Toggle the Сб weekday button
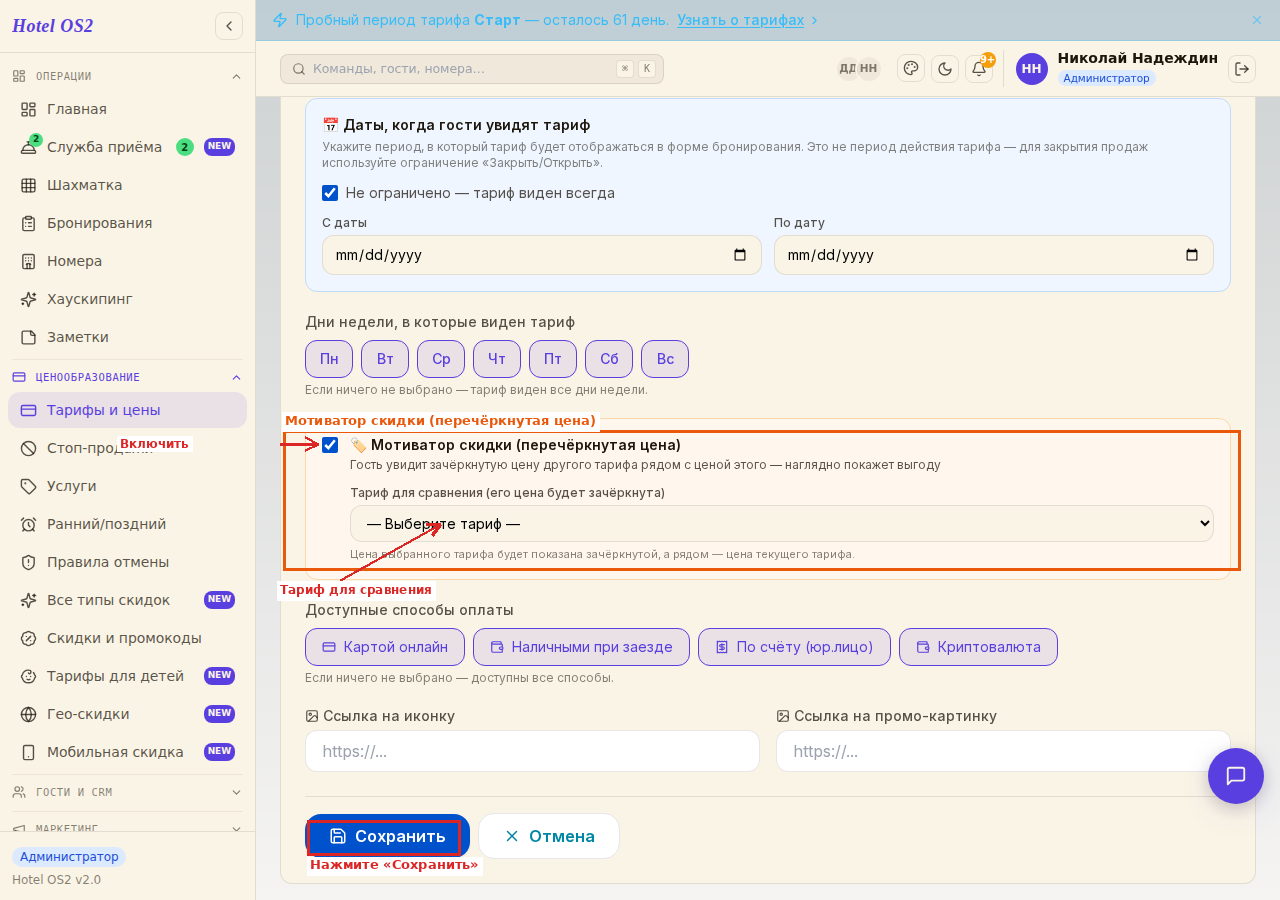The width and height of the screenshot is (1280, 900). tap(609, 359)
